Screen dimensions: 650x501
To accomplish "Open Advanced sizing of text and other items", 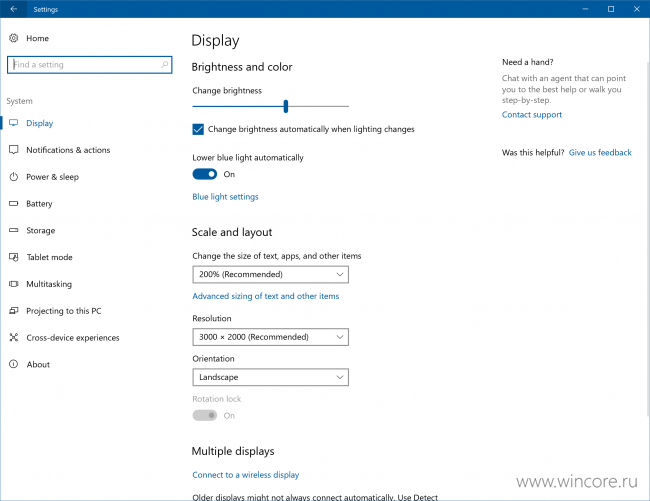I will (266, 296).
